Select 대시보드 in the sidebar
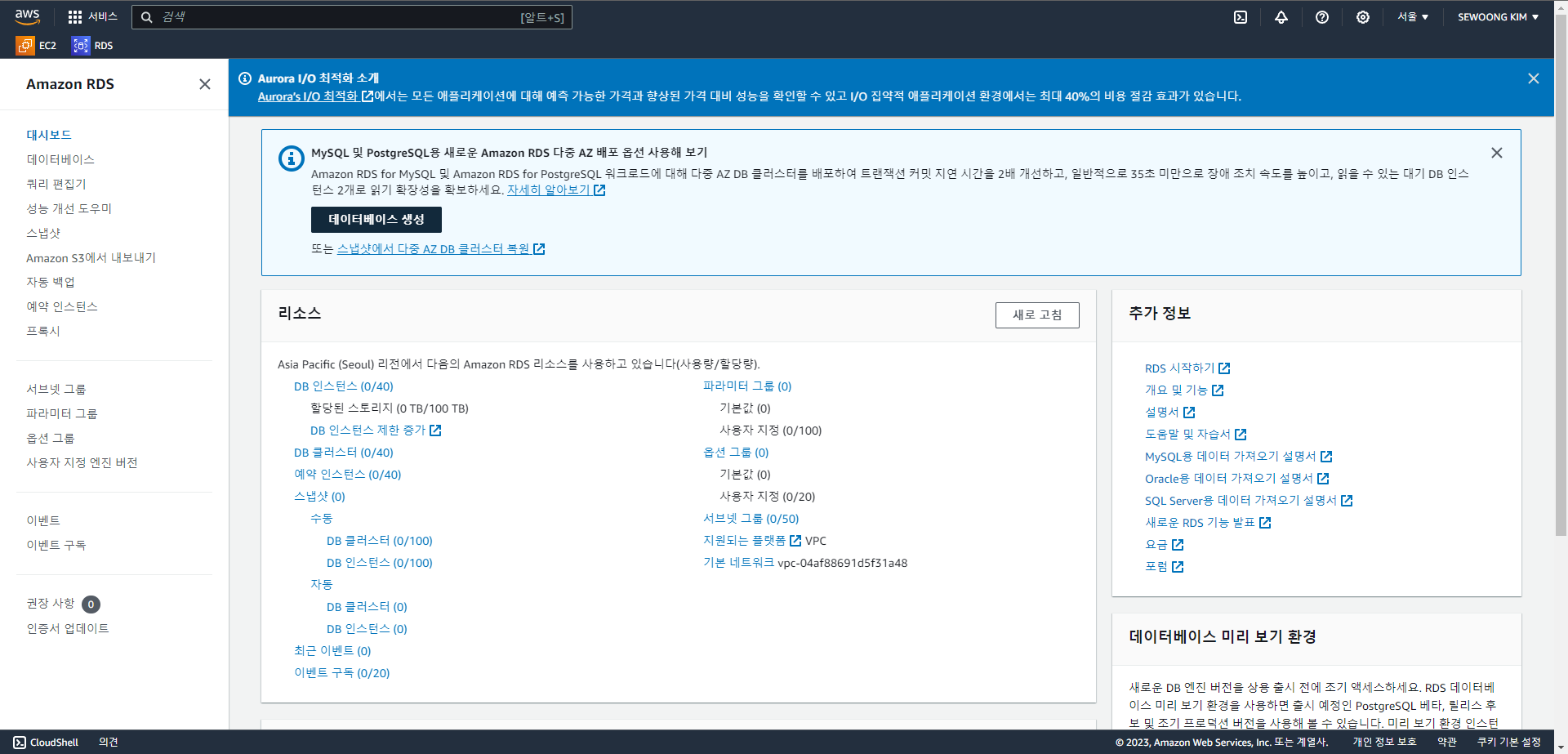 [x=49, y=135]
